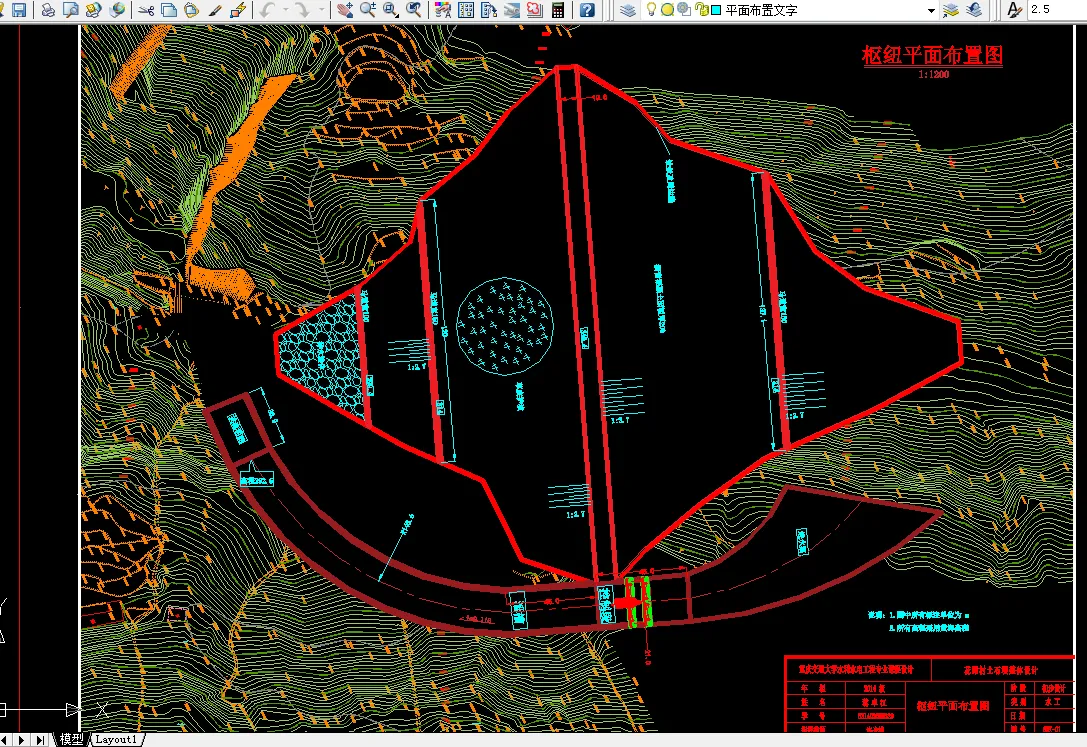Toggle freeze in current viewport icon
The width and height of the screenshot is (1087, 747).
click(684, 10)
